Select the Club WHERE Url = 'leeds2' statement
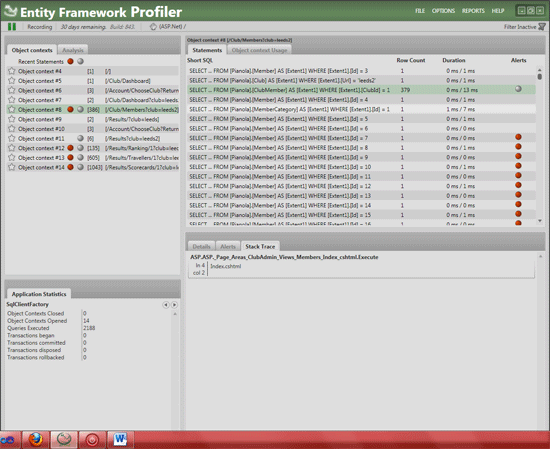The width and height of the screenshot is (550, 449). tap(361, 80)
